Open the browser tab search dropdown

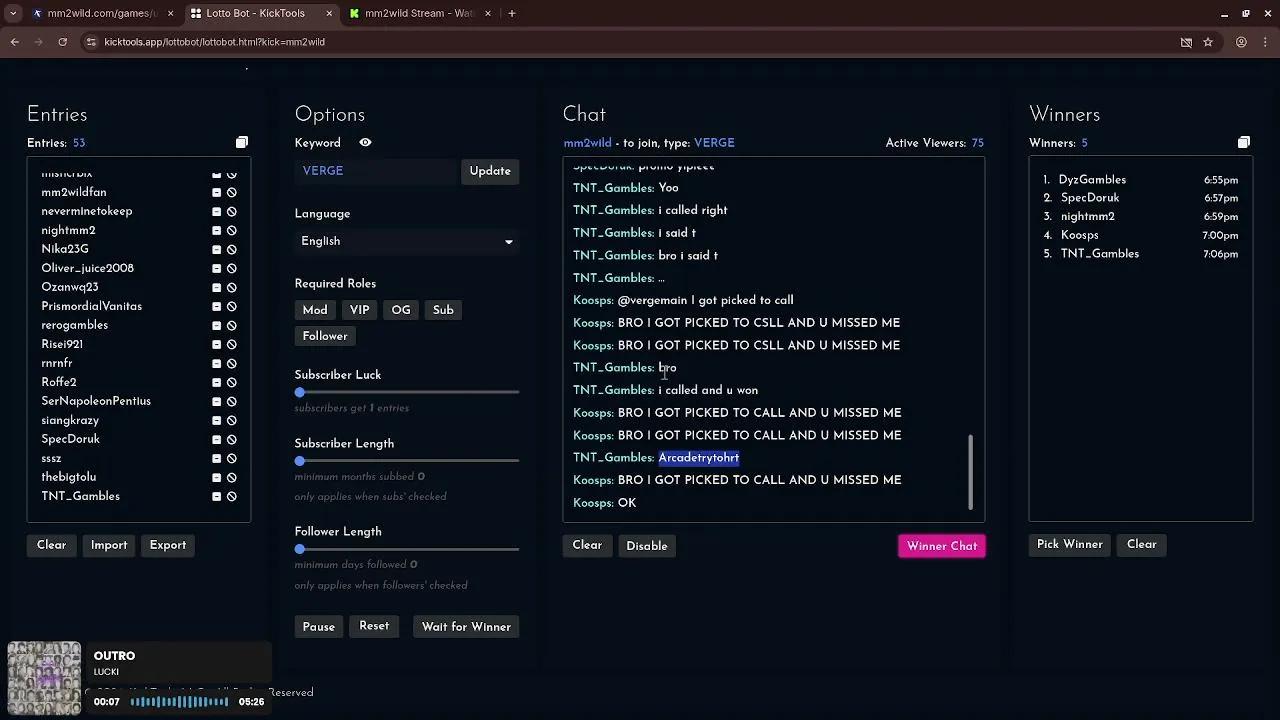tap(13, 13)
